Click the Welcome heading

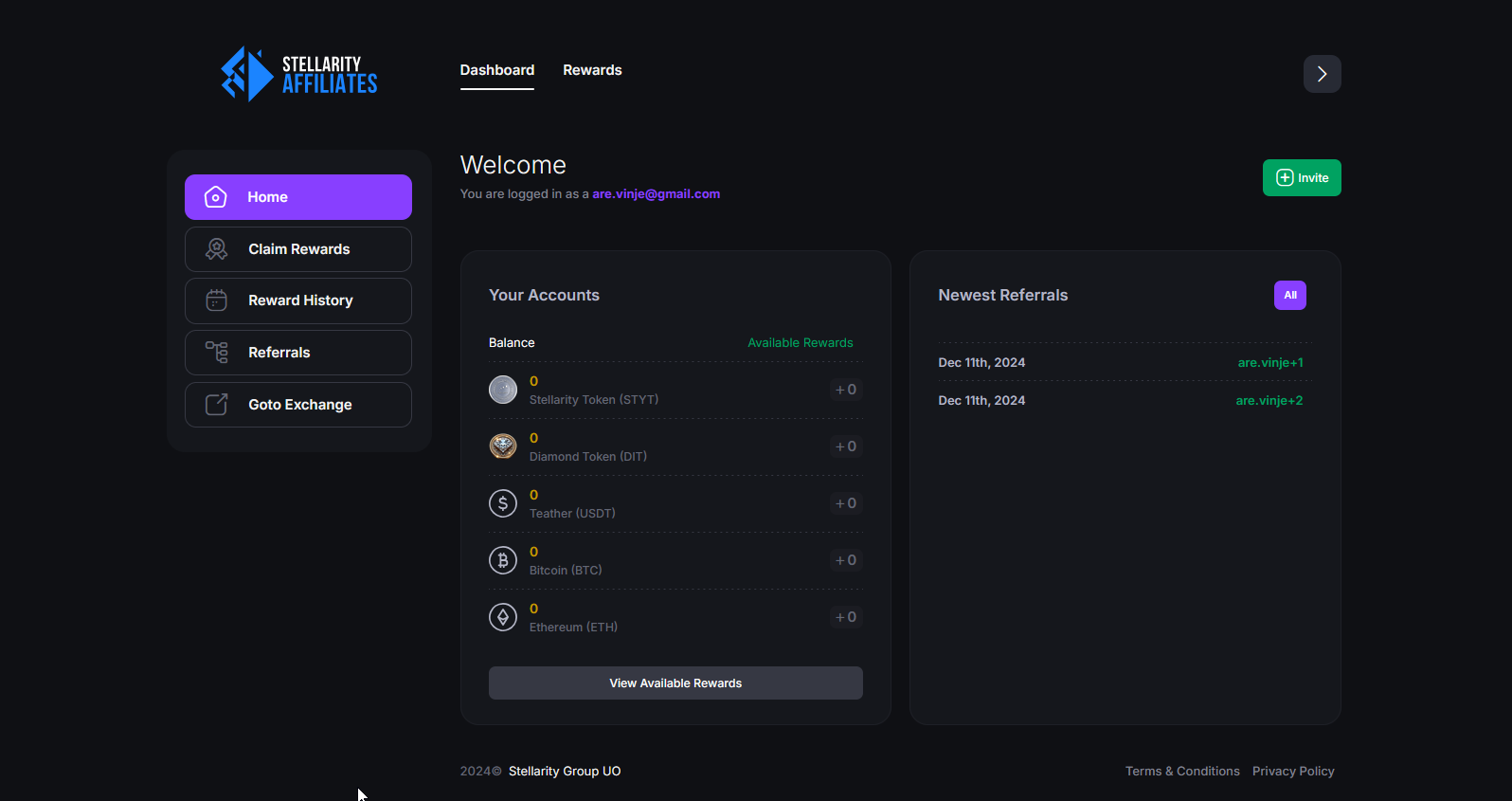(513, 165)
